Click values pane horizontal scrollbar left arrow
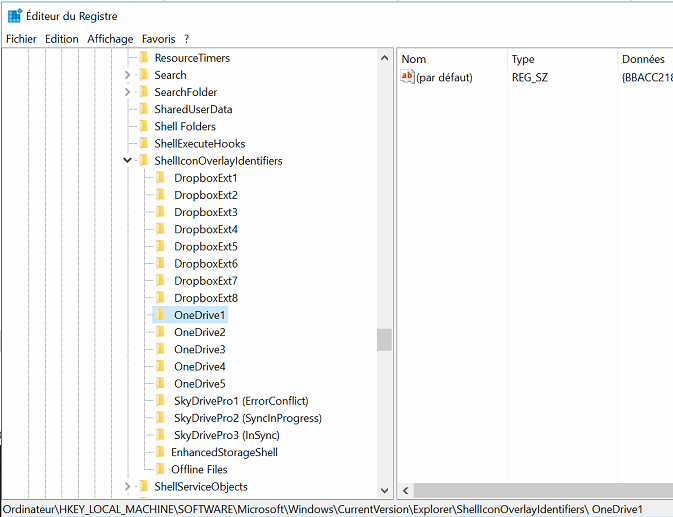Image resolution: width=673 pixels, height=517 pixels. (x=406, y=490)
